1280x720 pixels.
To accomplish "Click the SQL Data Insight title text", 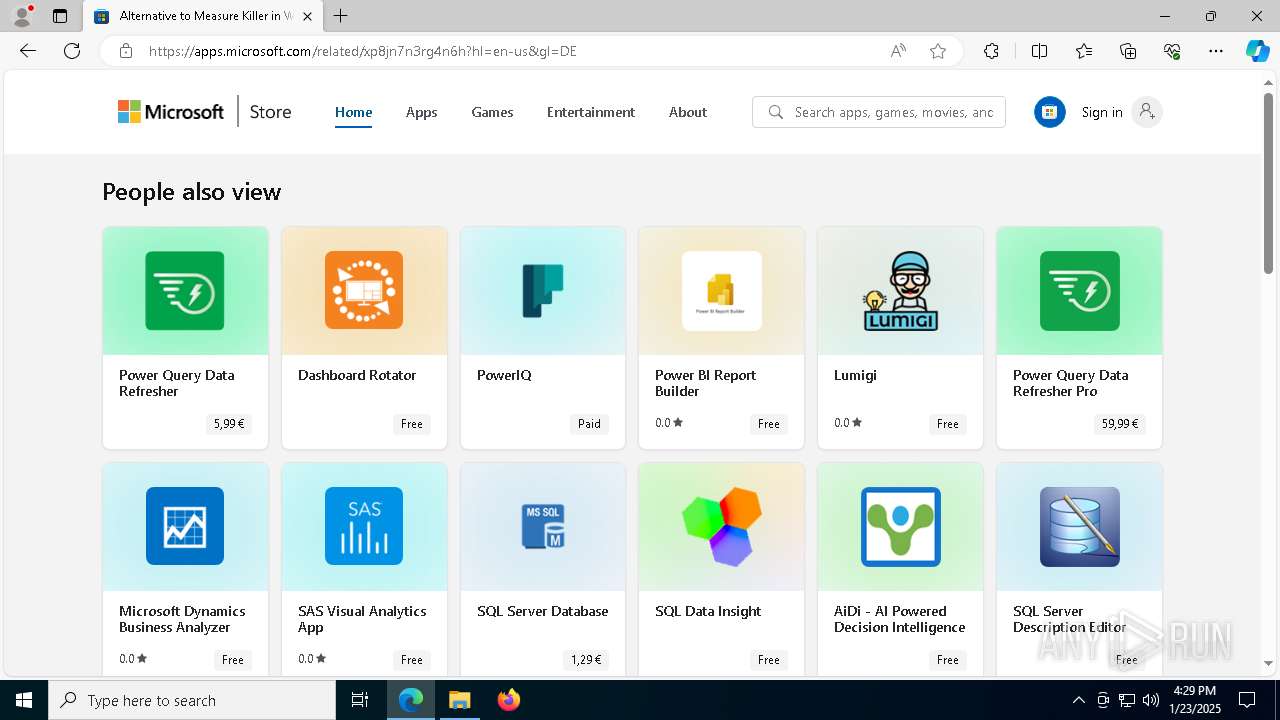I will pos(708,611).
